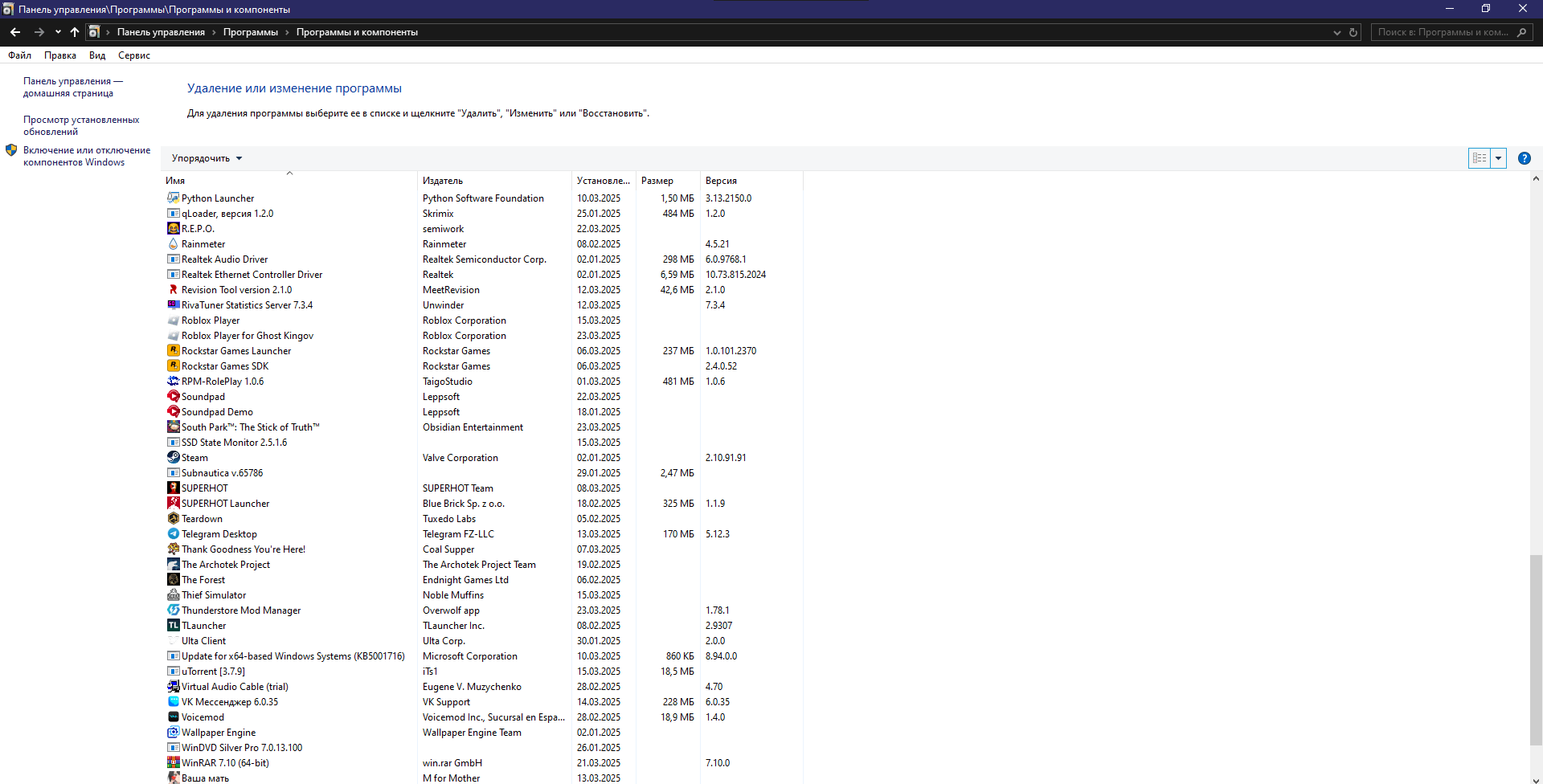Click the Revision Tool icon

[x=173, y=290]
